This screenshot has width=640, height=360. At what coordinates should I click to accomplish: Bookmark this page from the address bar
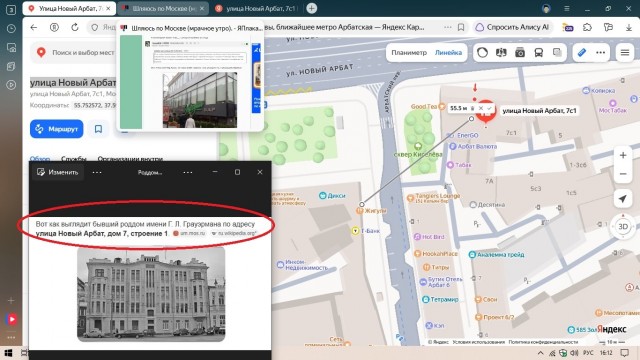tap(461, 27)
